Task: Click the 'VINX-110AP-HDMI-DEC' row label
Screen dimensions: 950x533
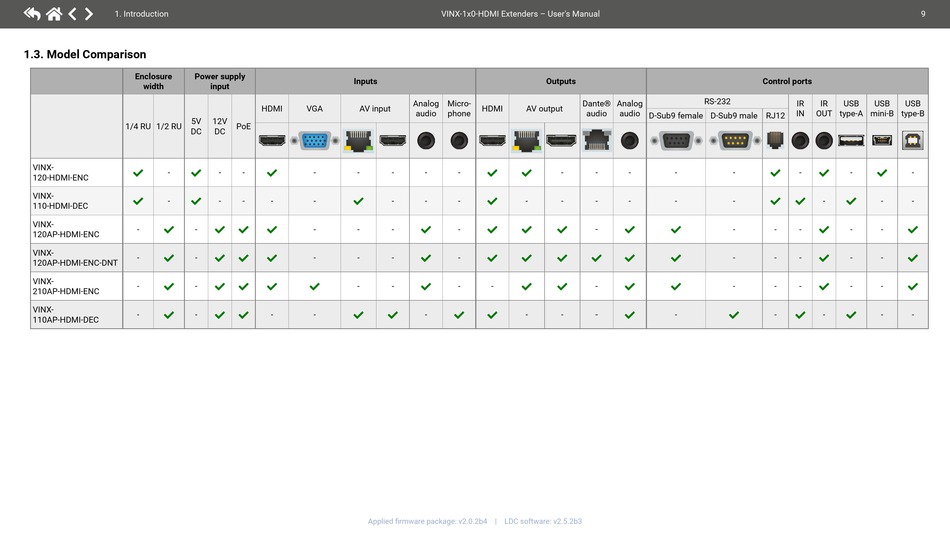Action: (x=65, y=314)
